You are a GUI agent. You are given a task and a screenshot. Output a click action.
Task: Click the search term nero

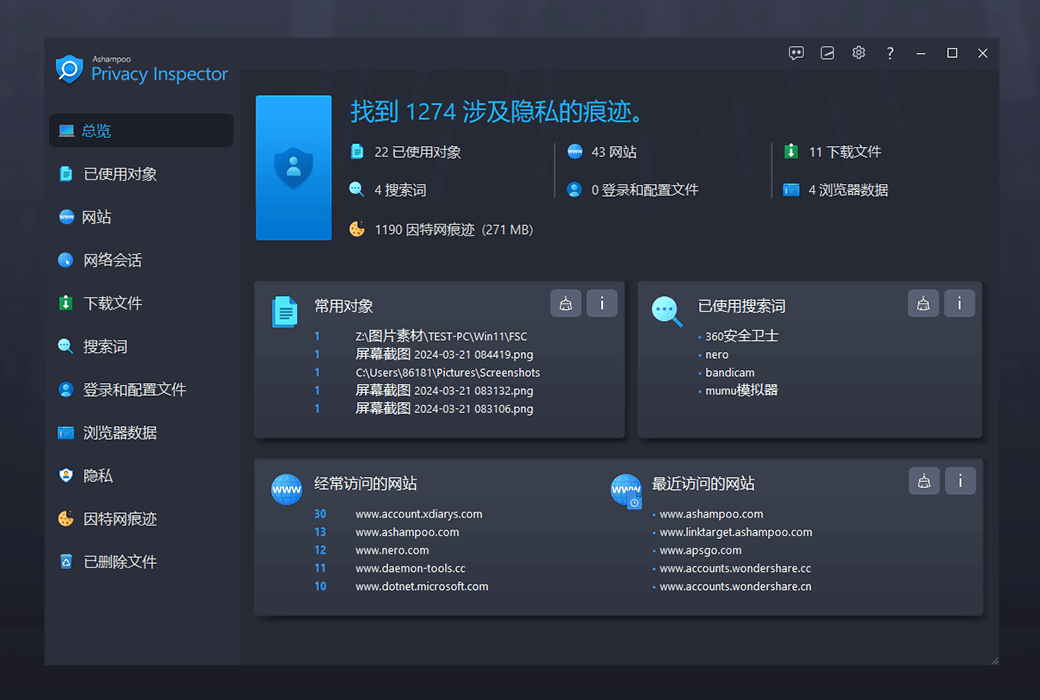[x=716, y=354]
